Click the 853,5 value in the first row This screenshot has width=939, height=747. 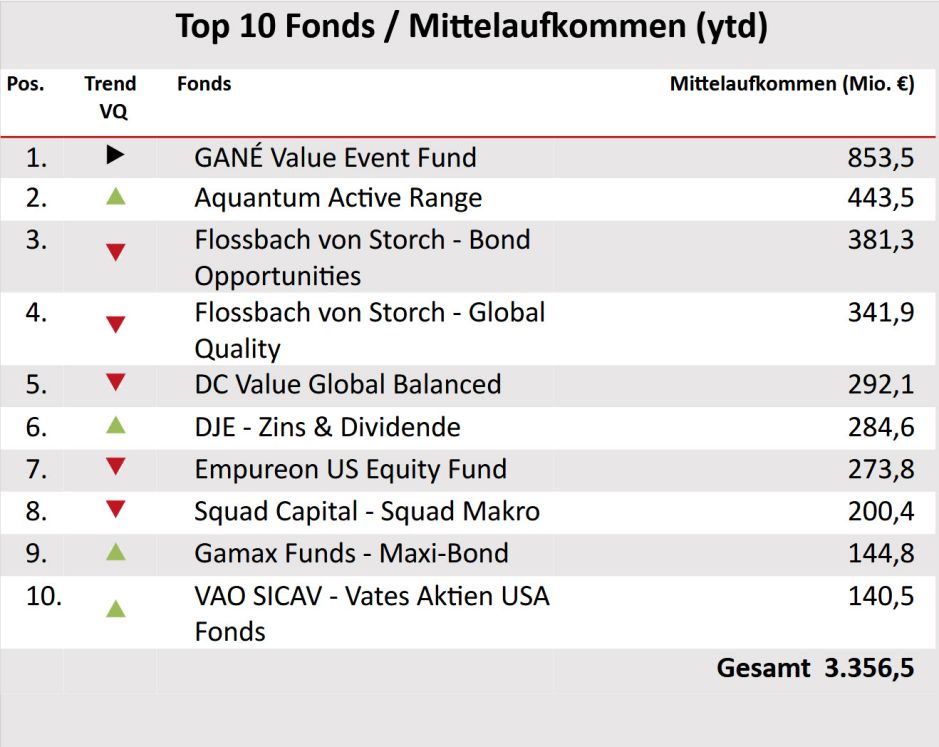click(x=880, y=157)
